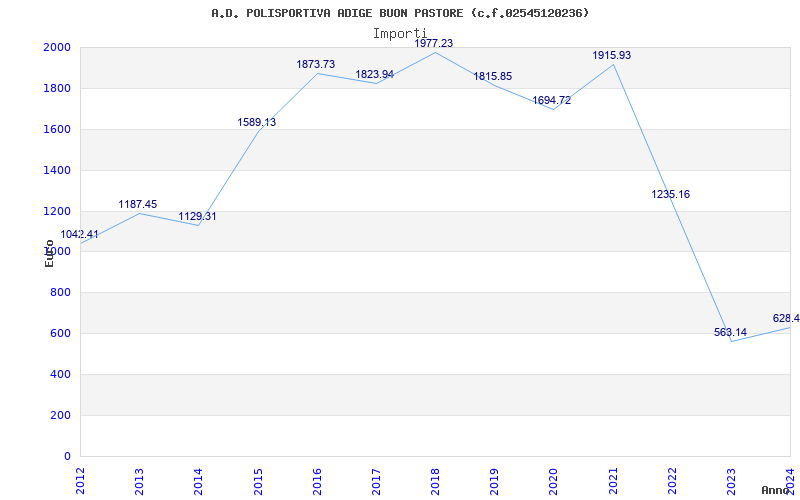800x500 pixels.
Task: Click x-axis year 2020
Action: click(x=554, y=481)
